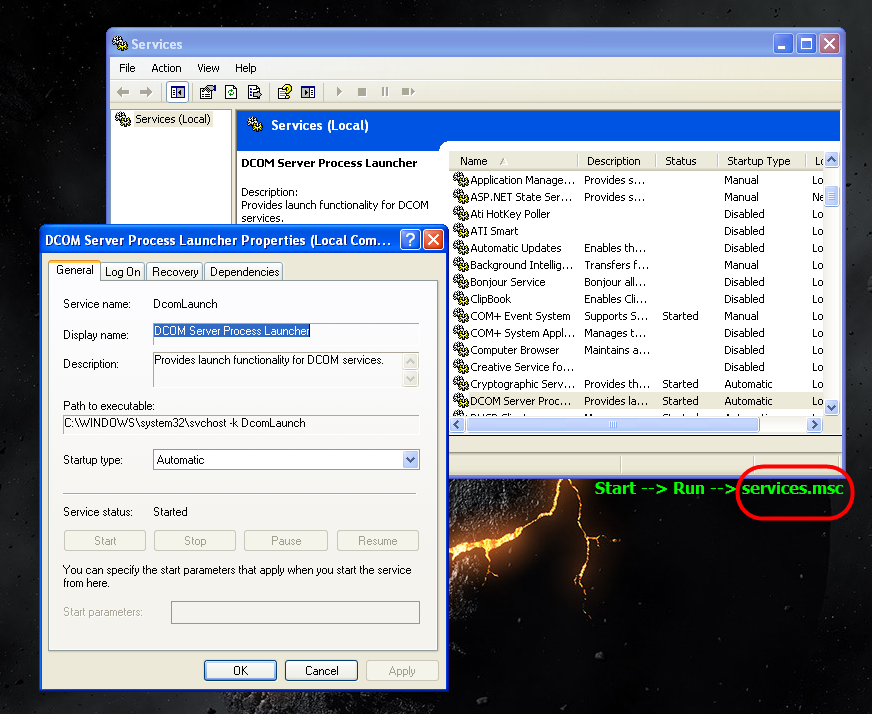Click the Cancel button
This screenshot has height=714, width=872.
pyautogui.click(x=321, y=671)
